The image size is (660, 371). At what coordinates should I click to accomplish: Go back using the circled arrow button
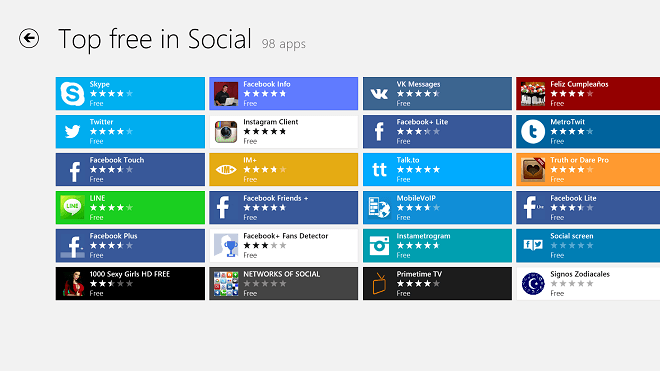[29, 38]
